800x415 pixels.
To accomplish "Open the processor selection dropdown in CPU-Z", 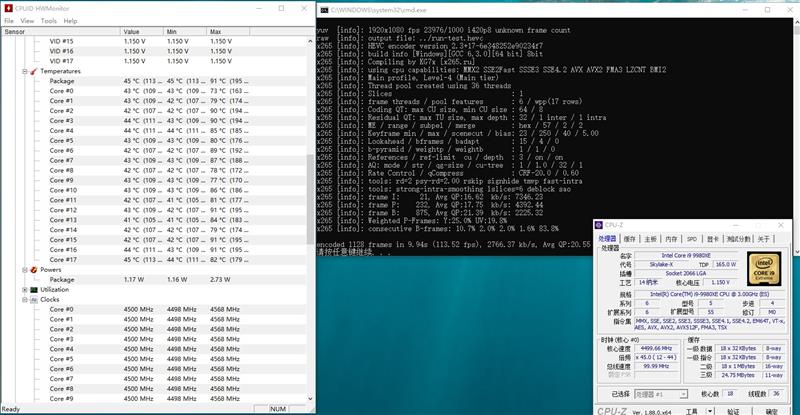I will click(x=662, y=395).
